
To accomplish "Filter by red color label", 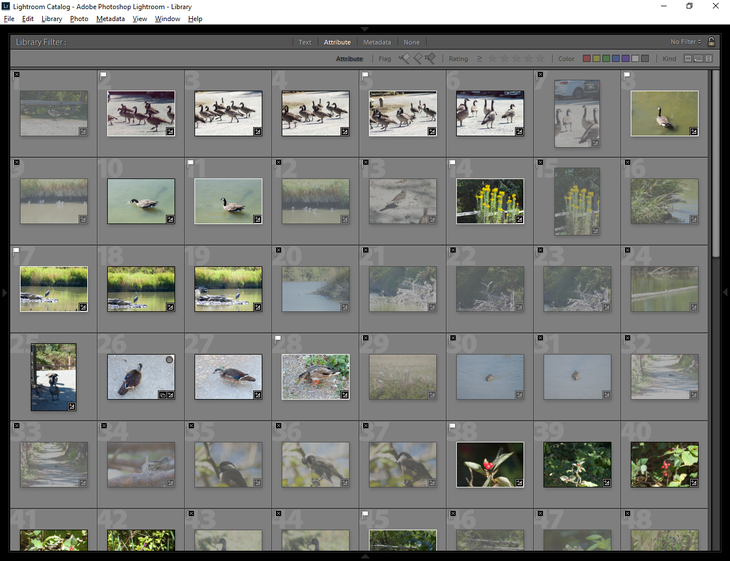I will point(587,59).
